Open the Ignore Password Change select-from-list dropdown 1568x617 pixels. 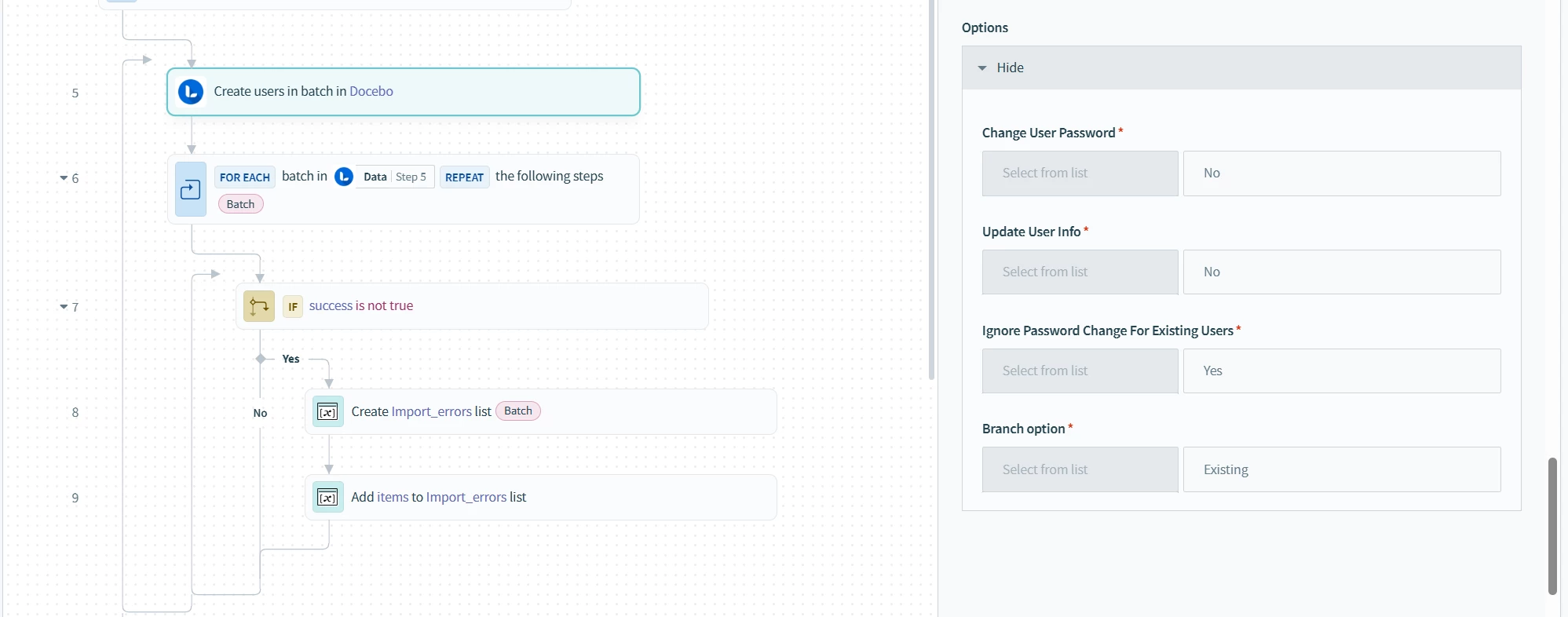click(1080, 371)
